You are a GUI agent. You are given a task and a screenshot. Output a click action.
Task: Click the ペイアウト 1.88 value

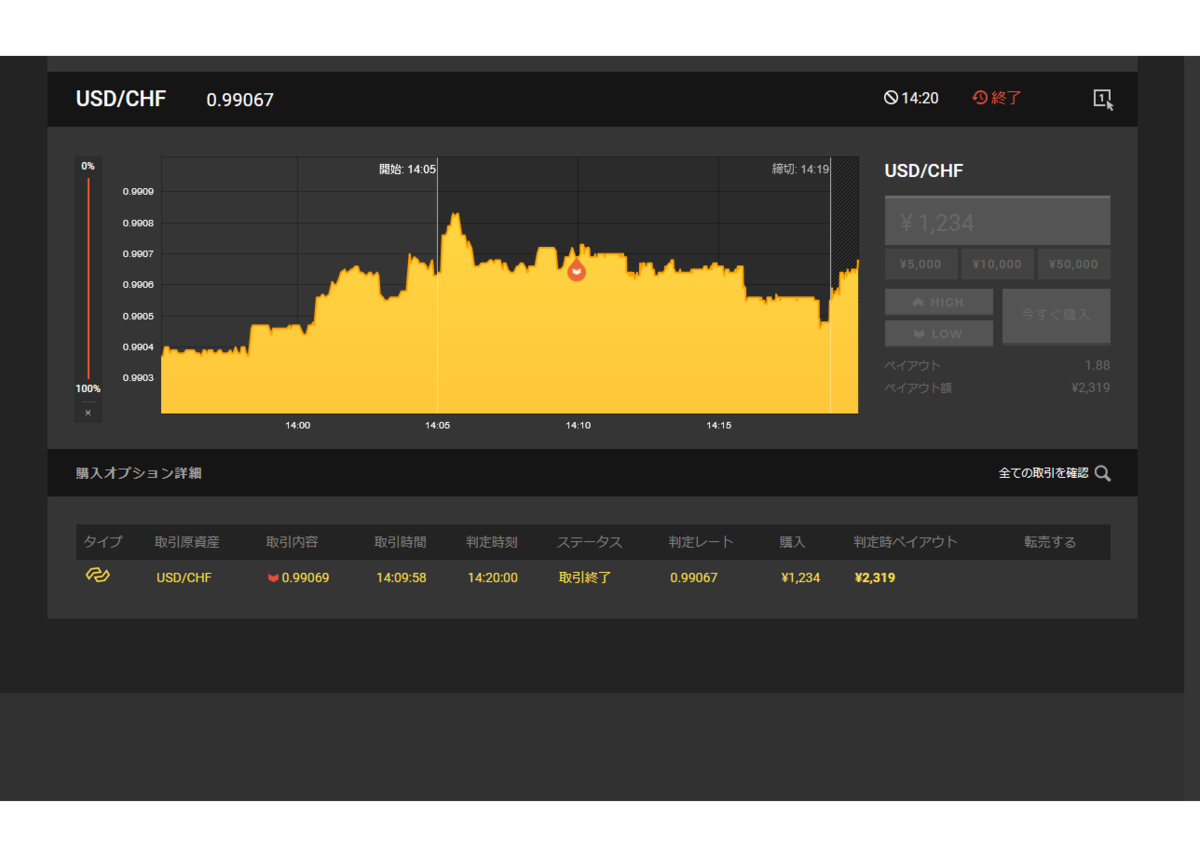tap(1097, 365)
